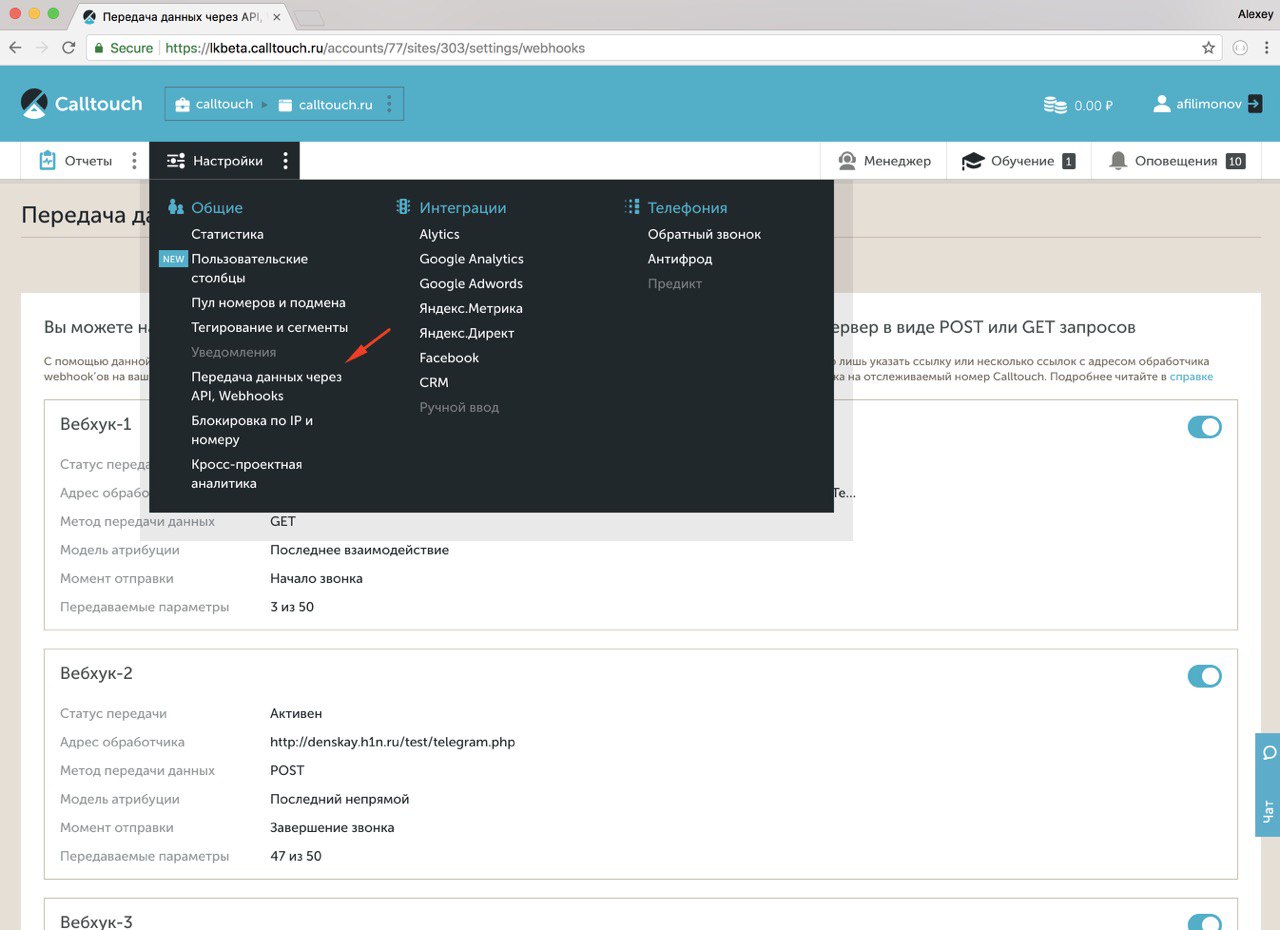1280x930 pixels.
Task: Click the Телефония section grid icon
Action: pos(632,207)
